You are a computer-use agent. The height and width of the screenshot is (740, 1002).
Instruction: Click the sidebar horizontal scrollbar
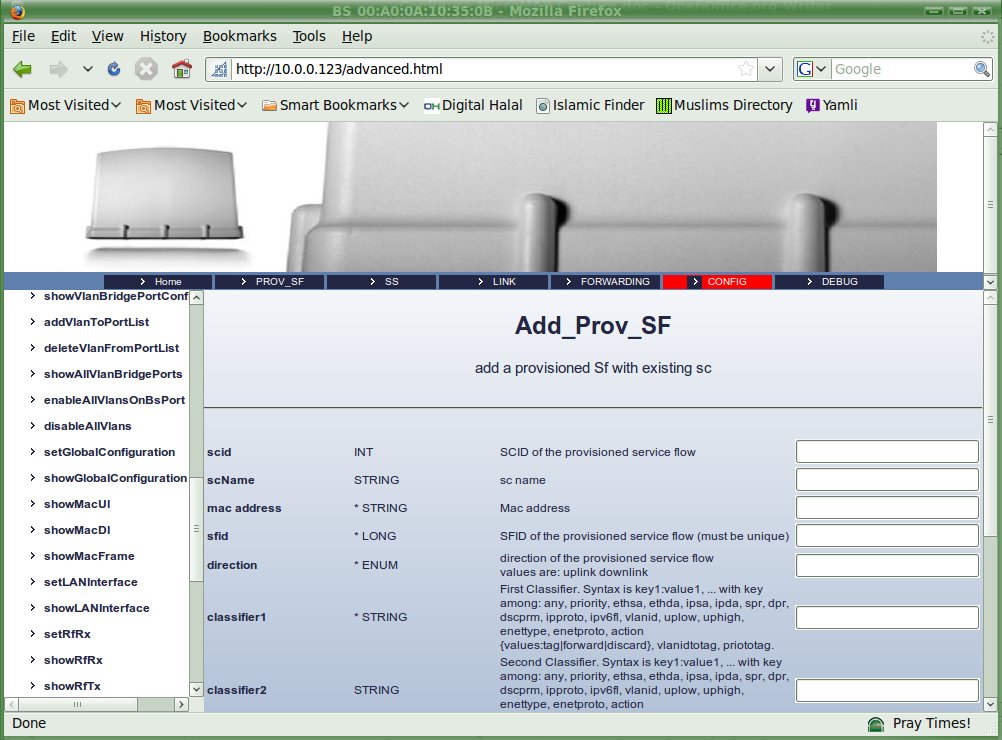[96, 704]
